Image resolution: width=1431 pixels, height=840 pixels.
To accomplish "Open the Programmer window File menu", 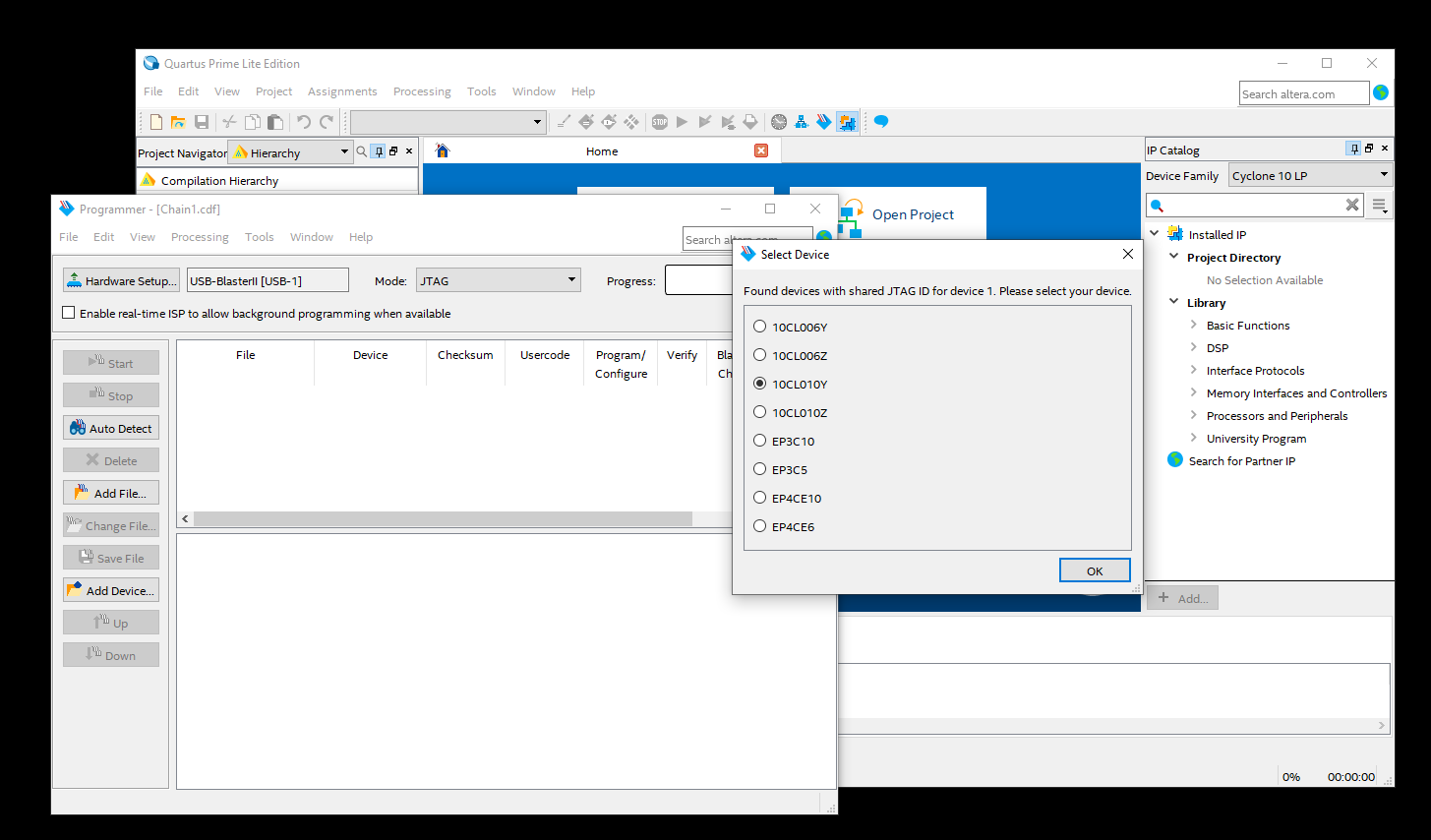I will click(x=68, y=237).
